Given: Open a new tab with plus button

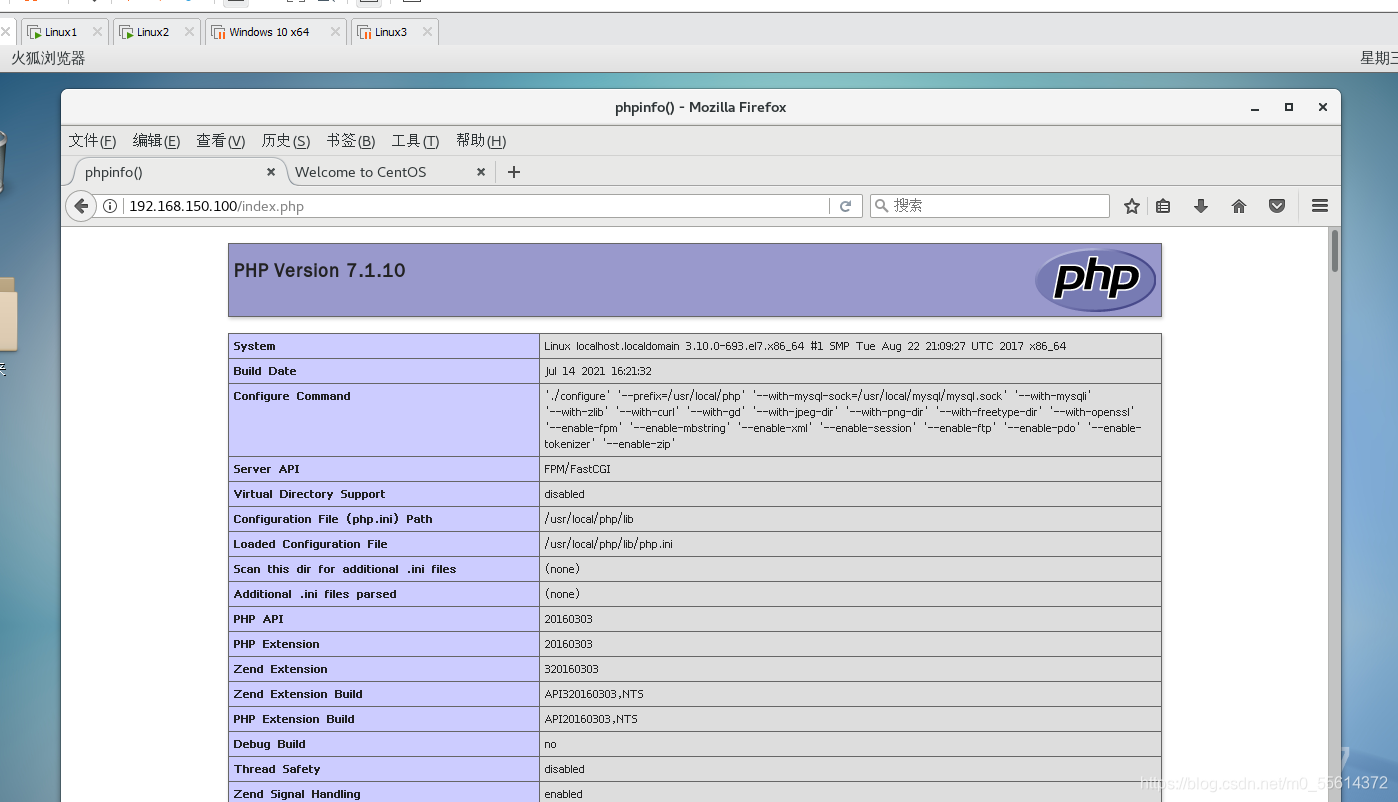Looking at the screenshot, I should tap(514, 172).
